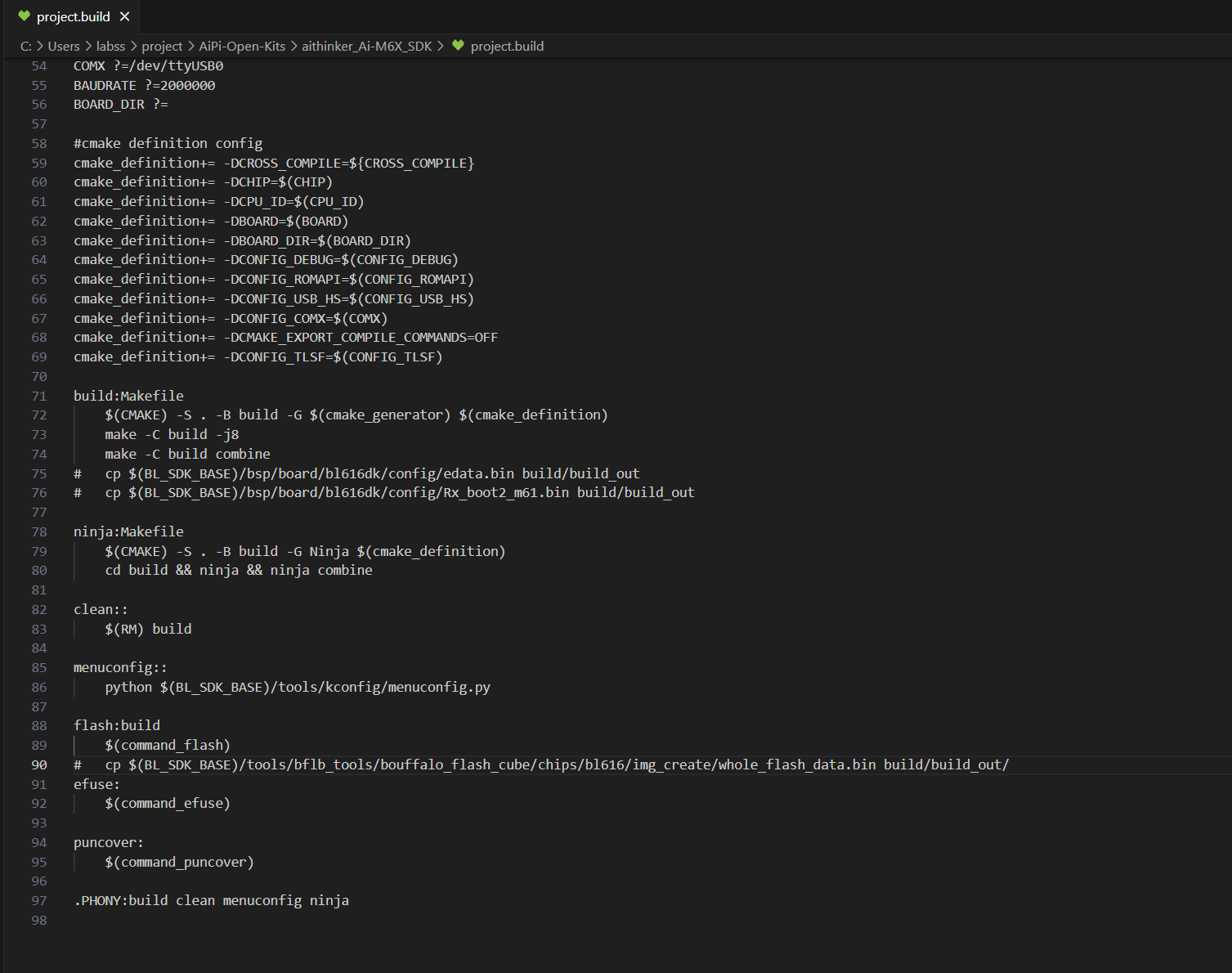Click the heart icon in breadcrumb bar
1232x973 pixels.
[458, 46]
